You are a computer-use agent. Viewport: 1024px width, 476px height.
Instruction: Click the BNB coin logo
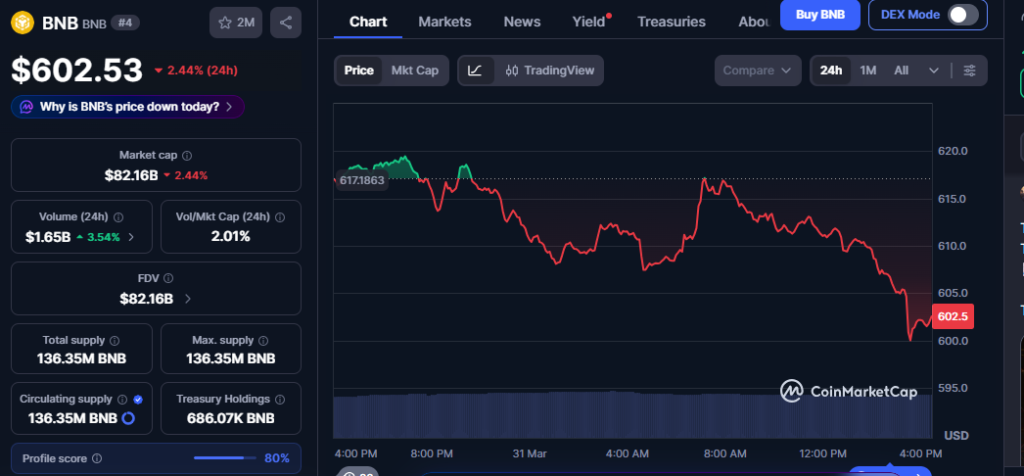[22, 21]
